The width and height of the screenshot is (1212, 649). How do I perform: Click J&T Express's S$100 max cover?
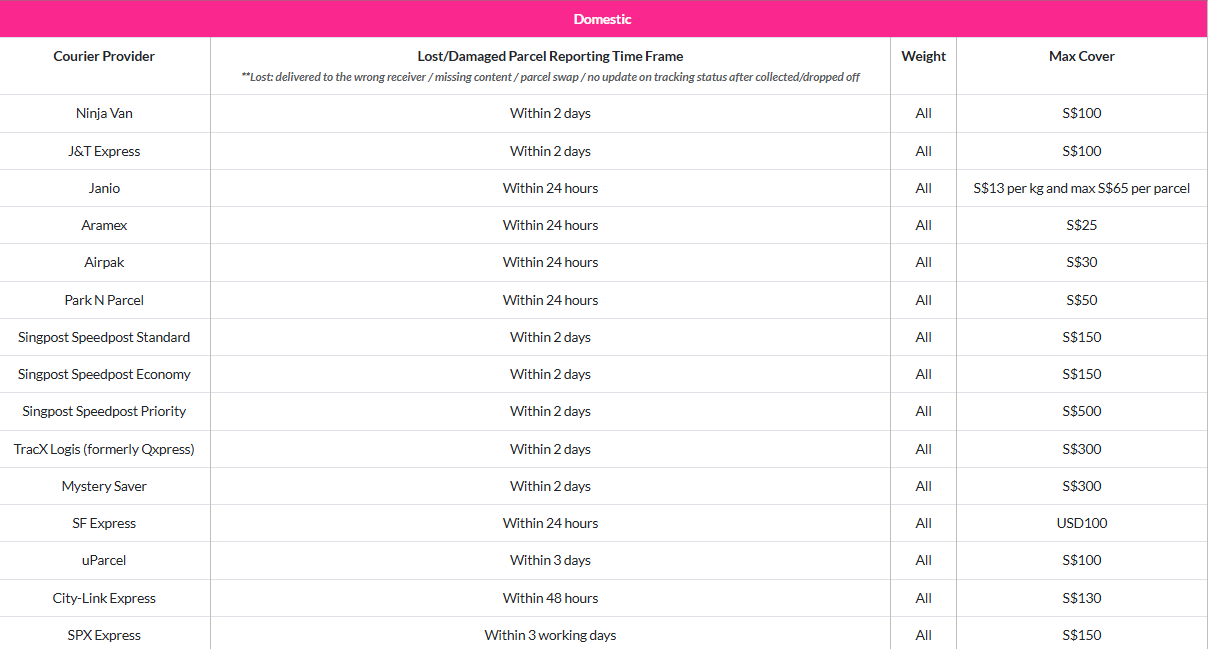(x=1081, y=151)
